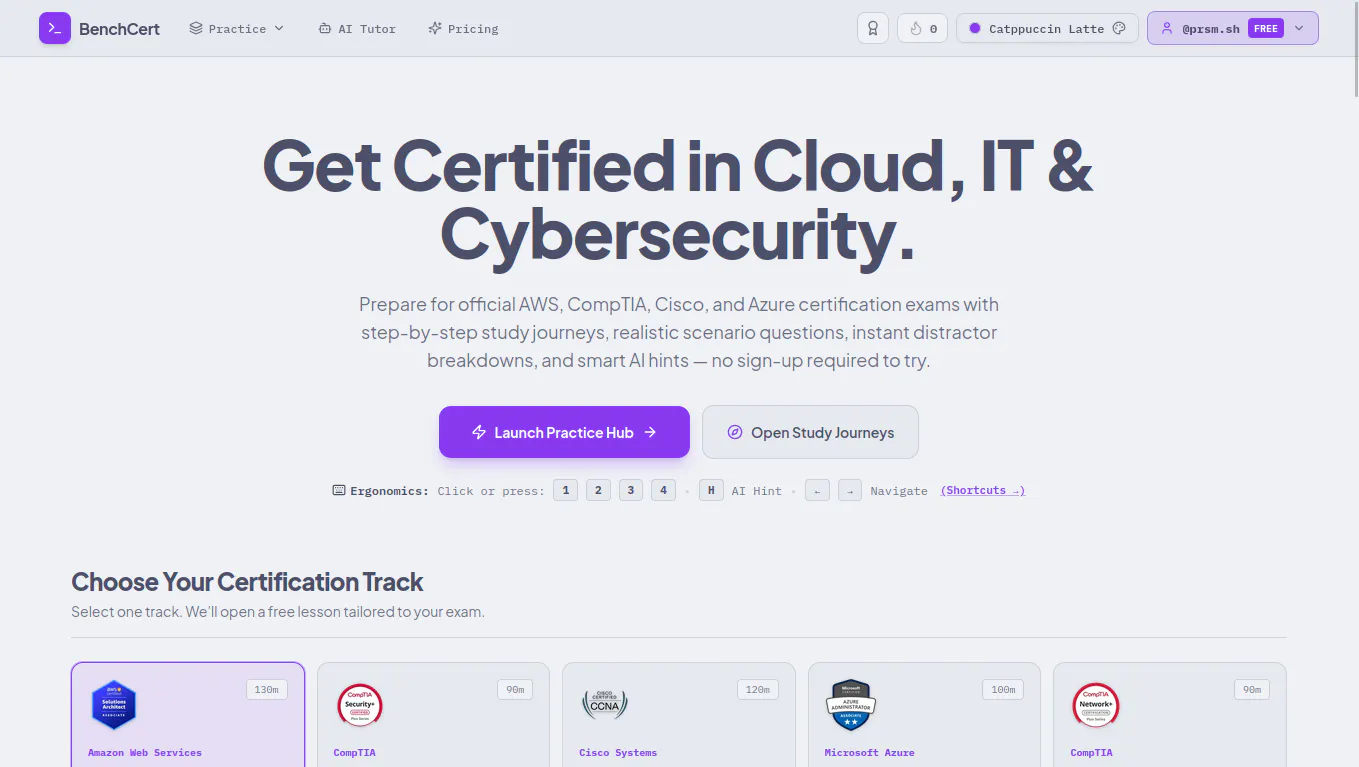Click the H key for AI Hint
This screenshot has height=767, width=1359.
click(x=711, y=490)
